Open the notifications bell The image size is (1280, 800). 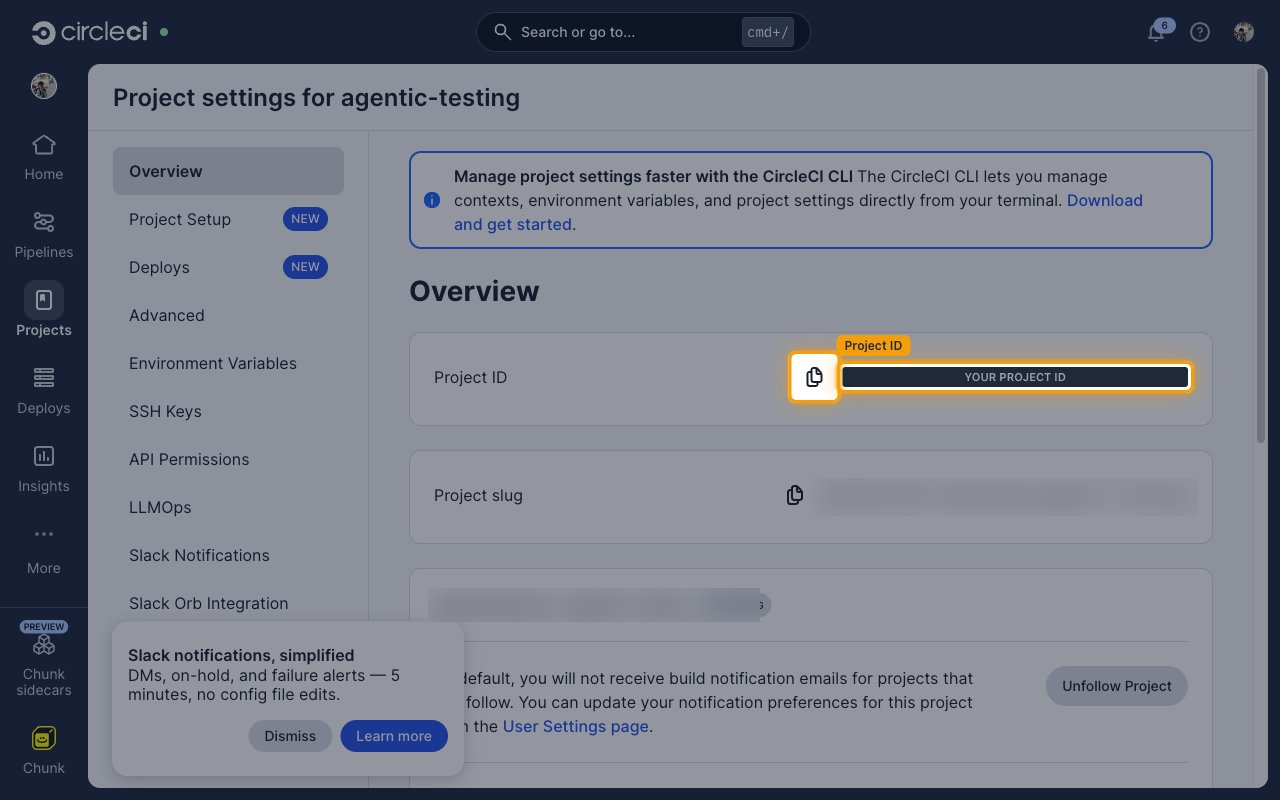click(1156, 32)
